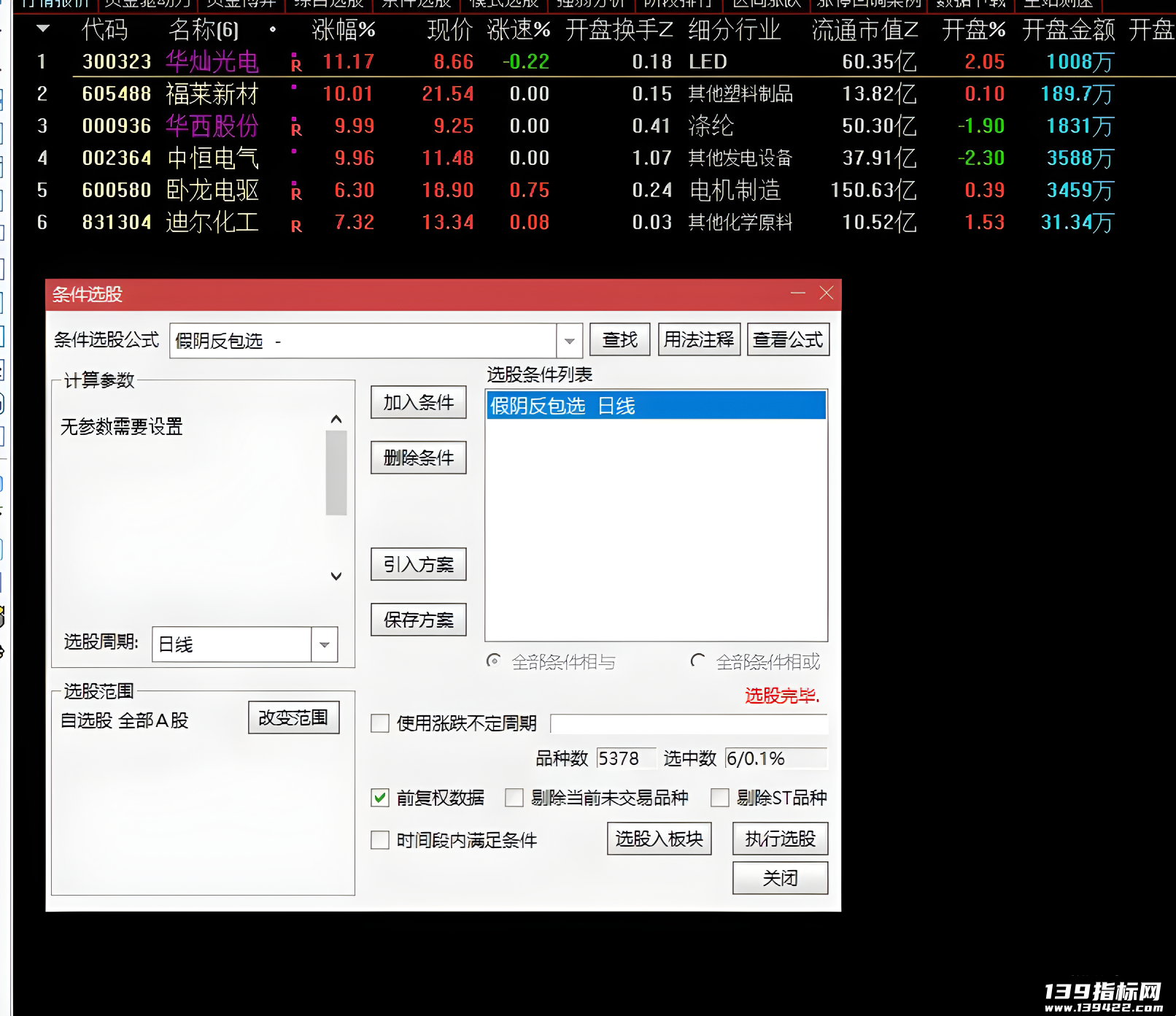
Task: Click the 细分行业 column header
Action: tap(734, 30)
